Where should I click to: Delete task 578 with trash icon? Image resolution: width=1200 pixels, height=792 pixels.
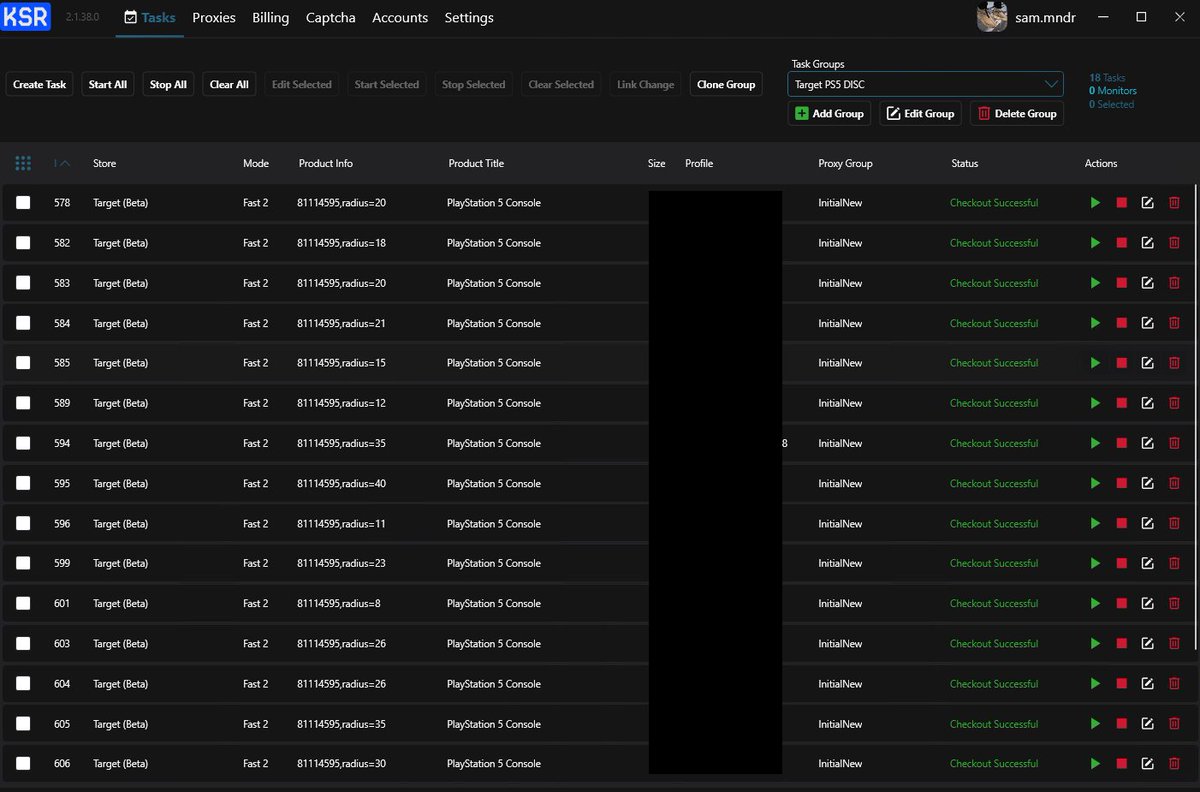point(1174,203)
